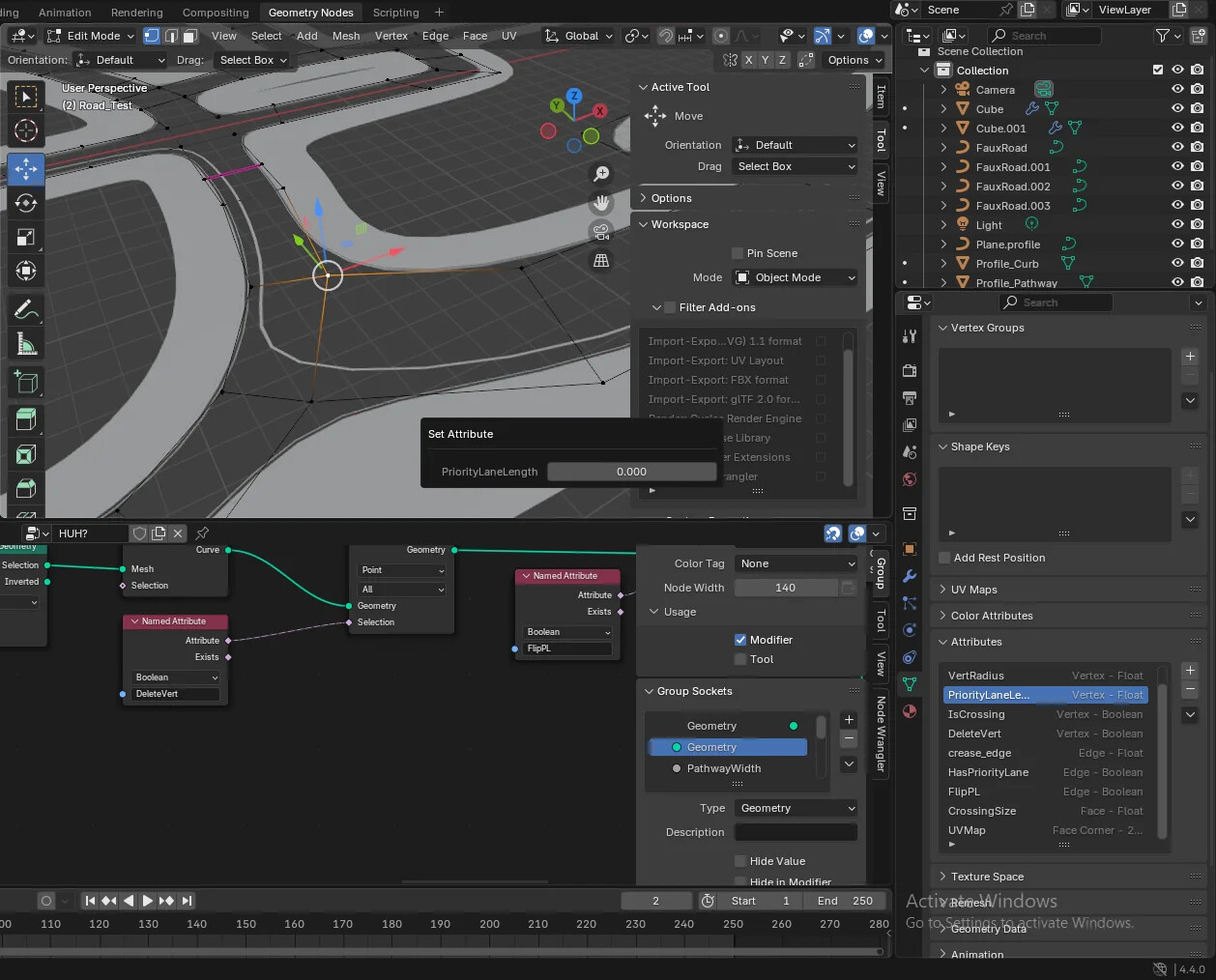Pin the HUH? node tree

(x=202, y=533)
